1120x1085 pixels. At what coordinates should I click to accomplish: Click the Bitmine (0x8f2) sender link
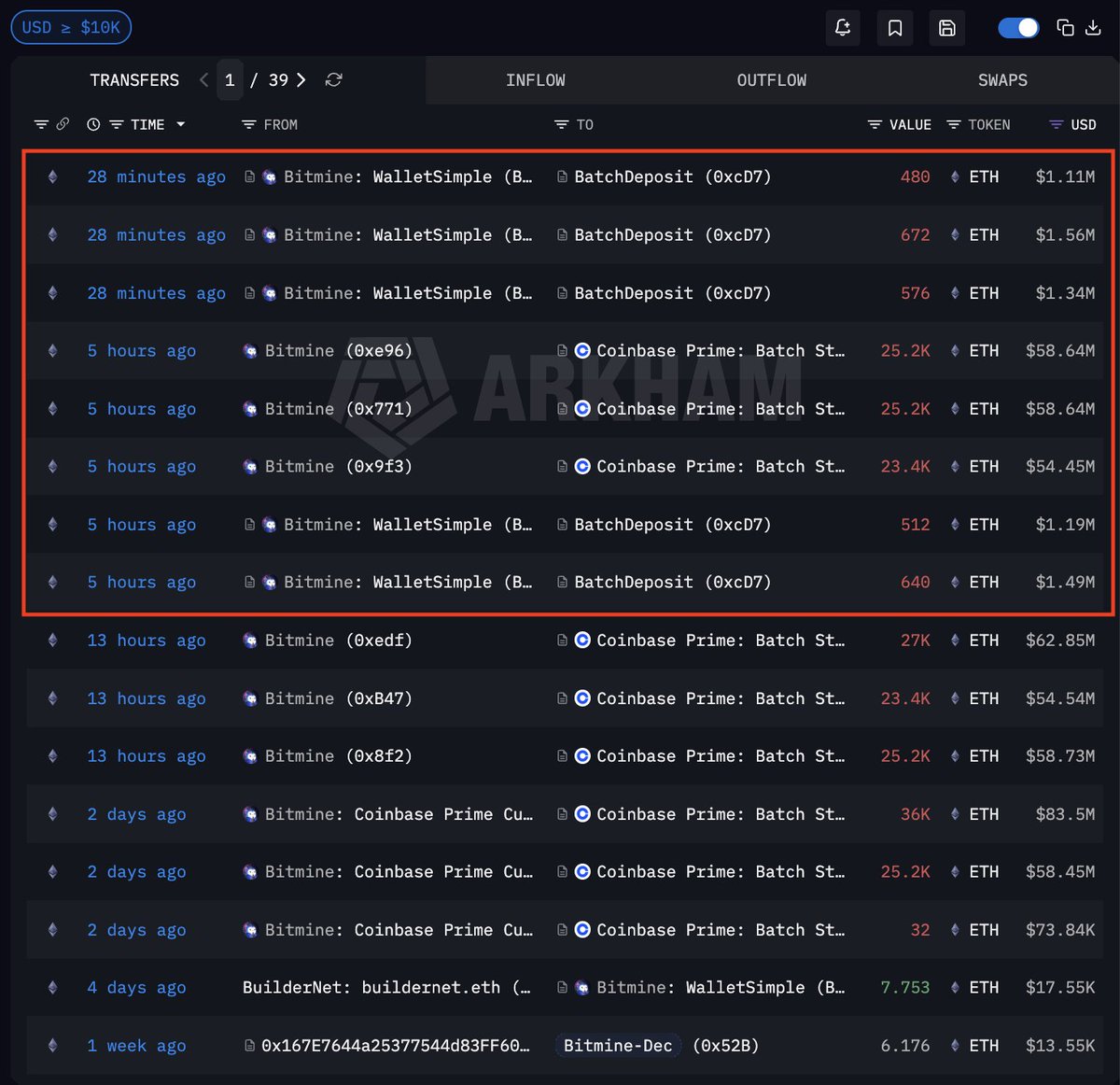[x=338, y=755]
